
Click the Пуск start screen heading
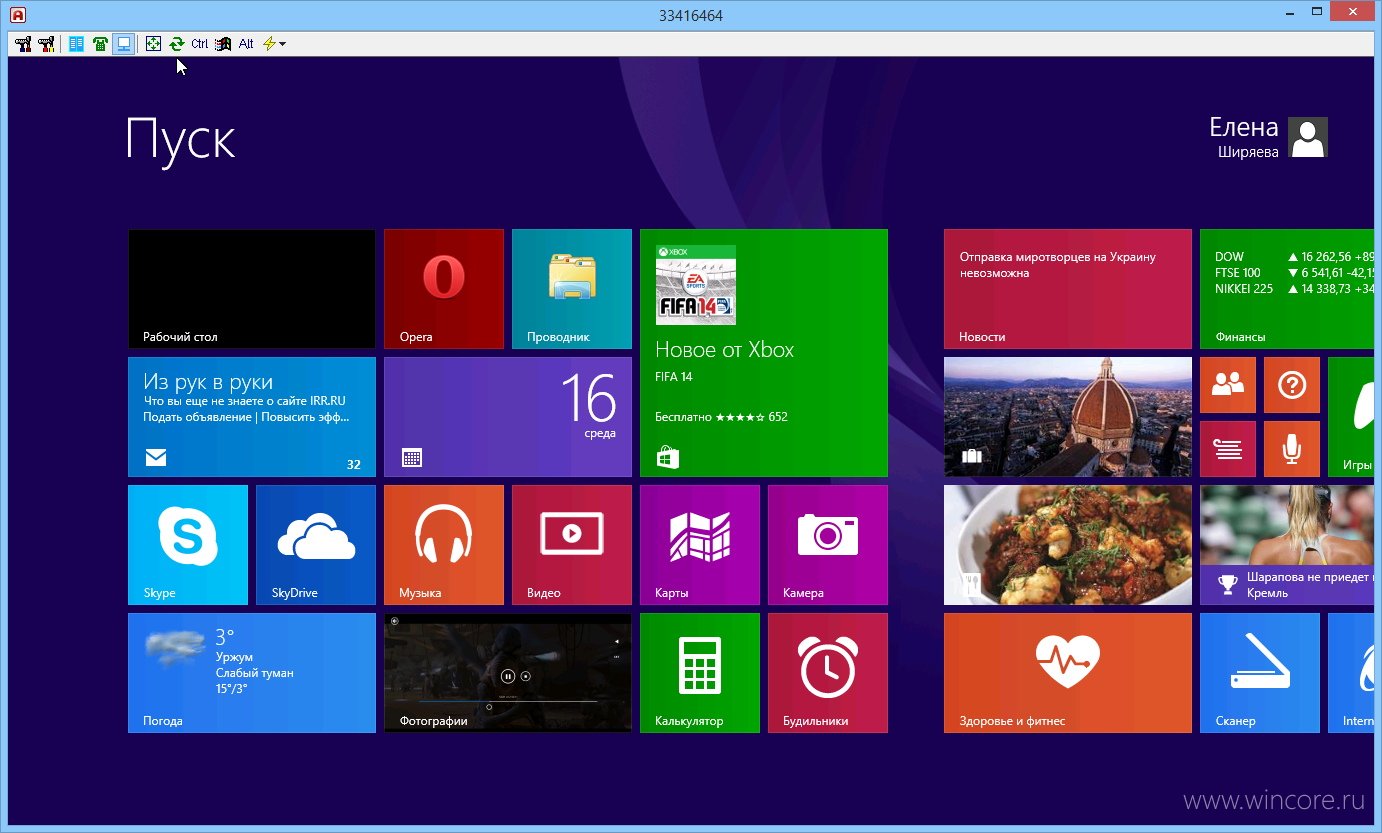tap(180, 139)
